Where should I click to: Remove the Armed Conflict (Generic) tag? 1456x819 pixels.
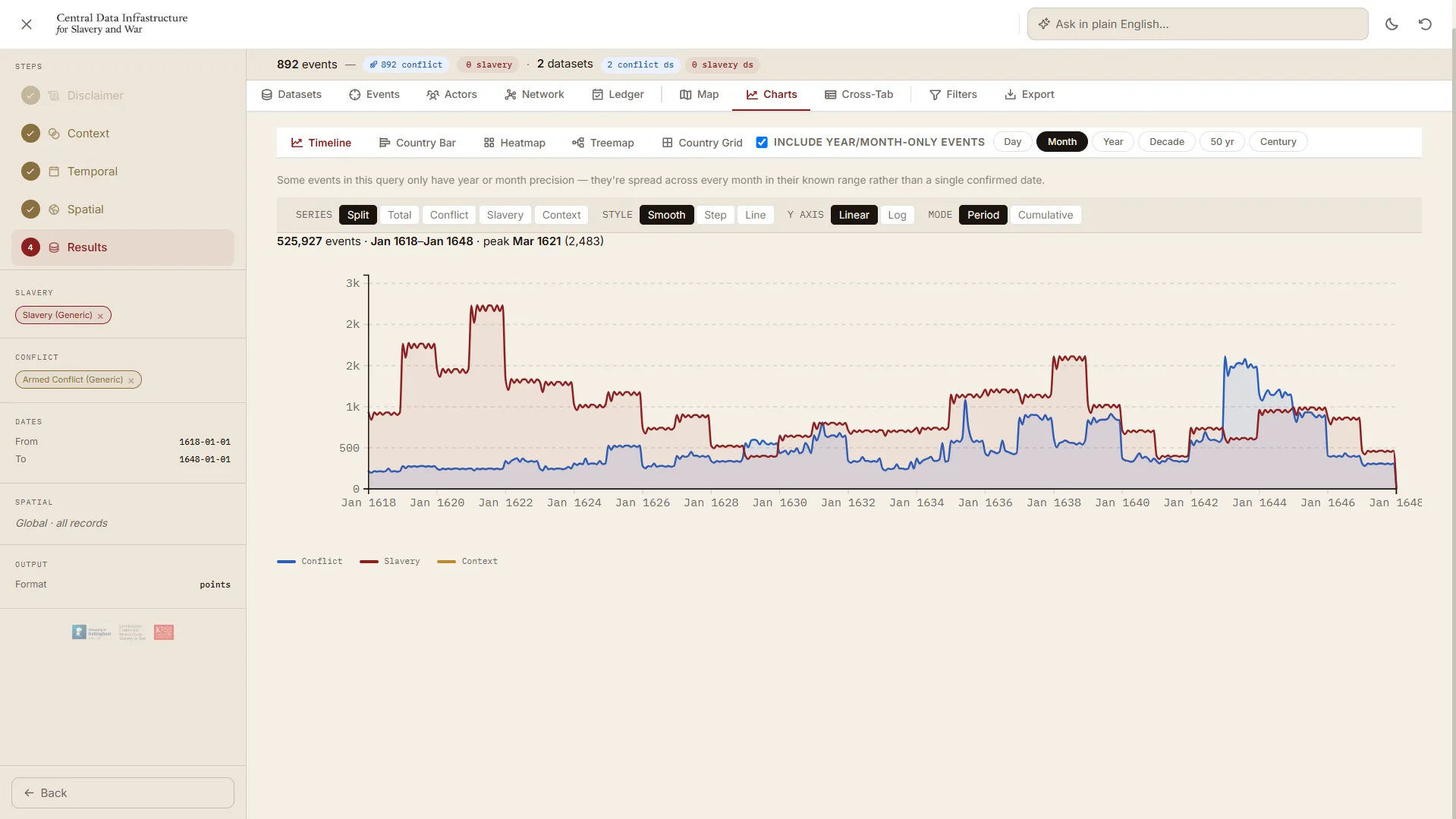point(131,380)
